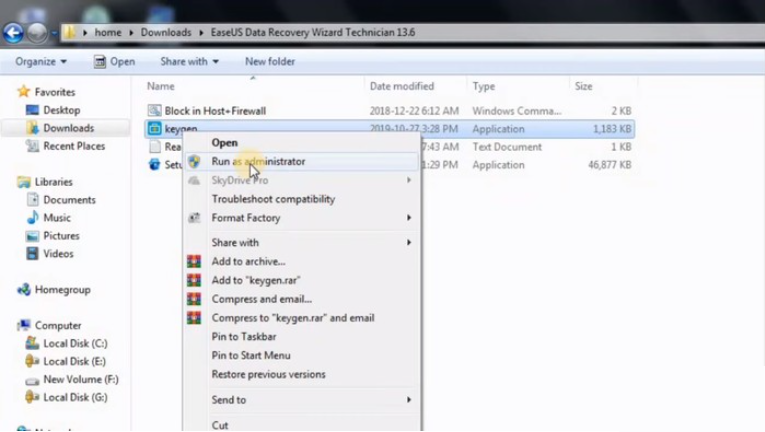Select Recent Places label in sidebar

coord(74,146)
